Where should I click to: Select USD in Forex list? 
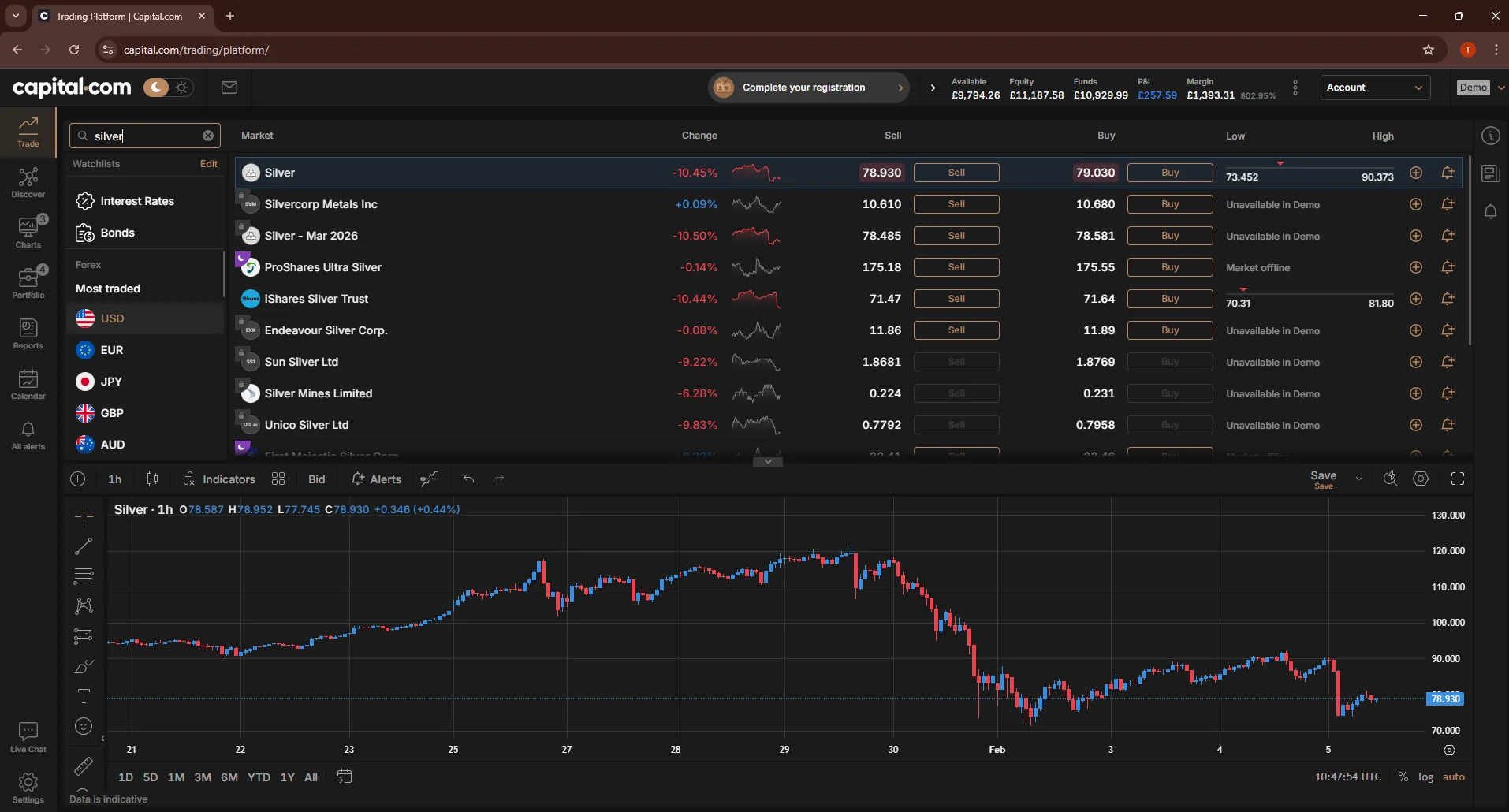112,318
